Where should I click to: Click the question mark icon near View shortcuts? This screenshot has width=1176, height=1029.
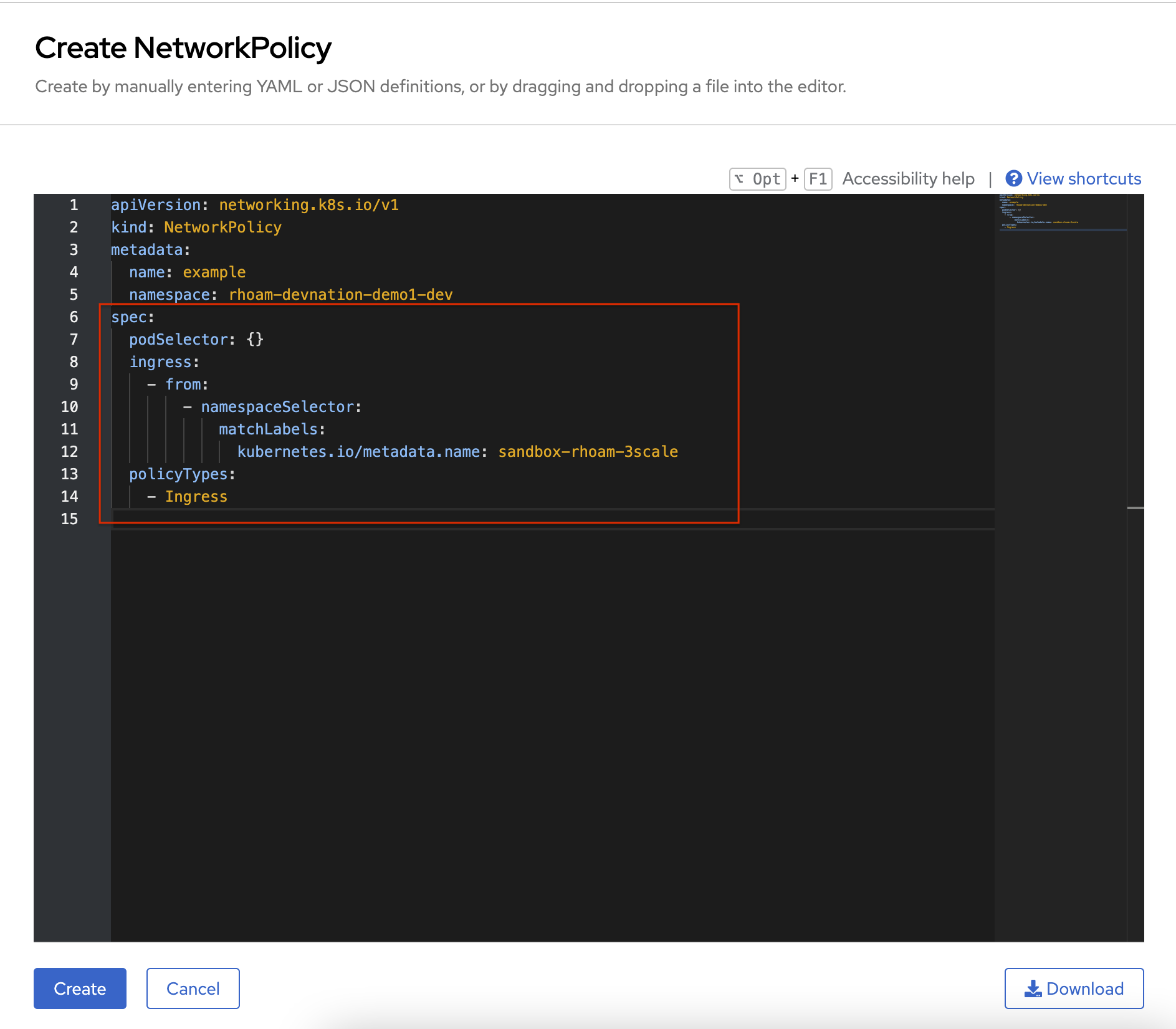click(1014, 178)
